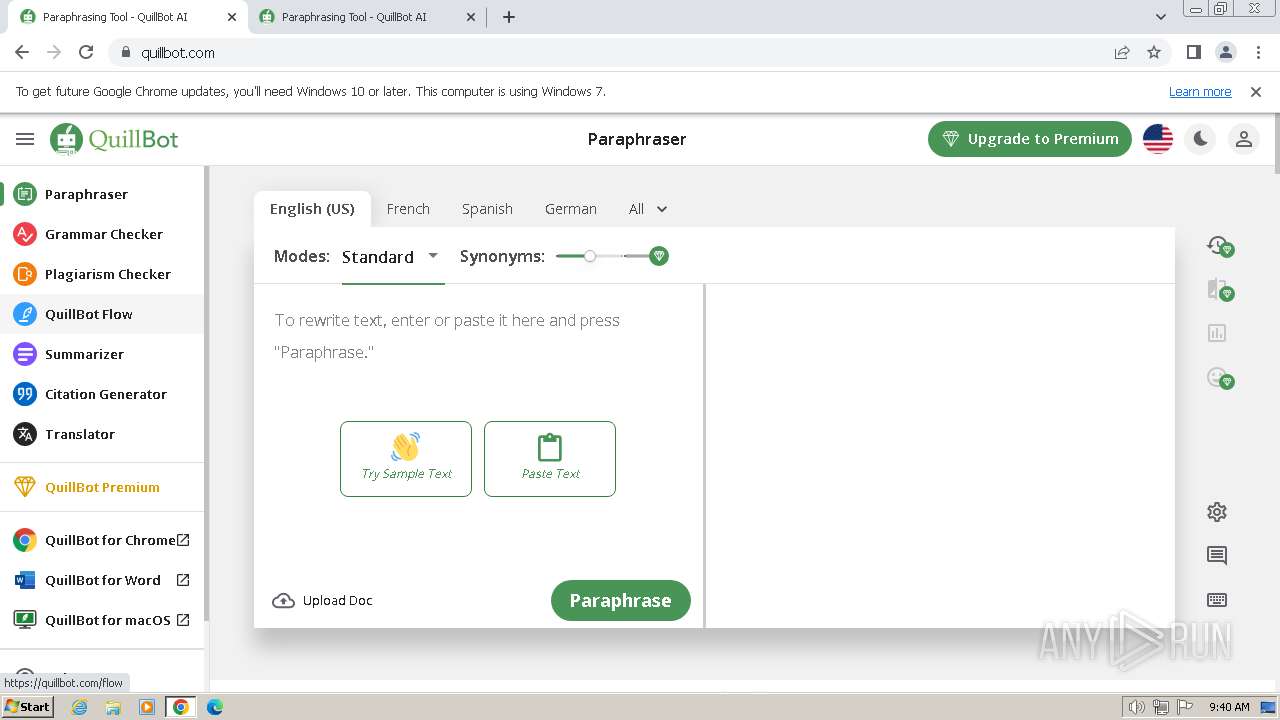Click the QuillBot logo
The height and width of the screenshot is (720, 1280).
pyautogui.click(x=114, y=139)
